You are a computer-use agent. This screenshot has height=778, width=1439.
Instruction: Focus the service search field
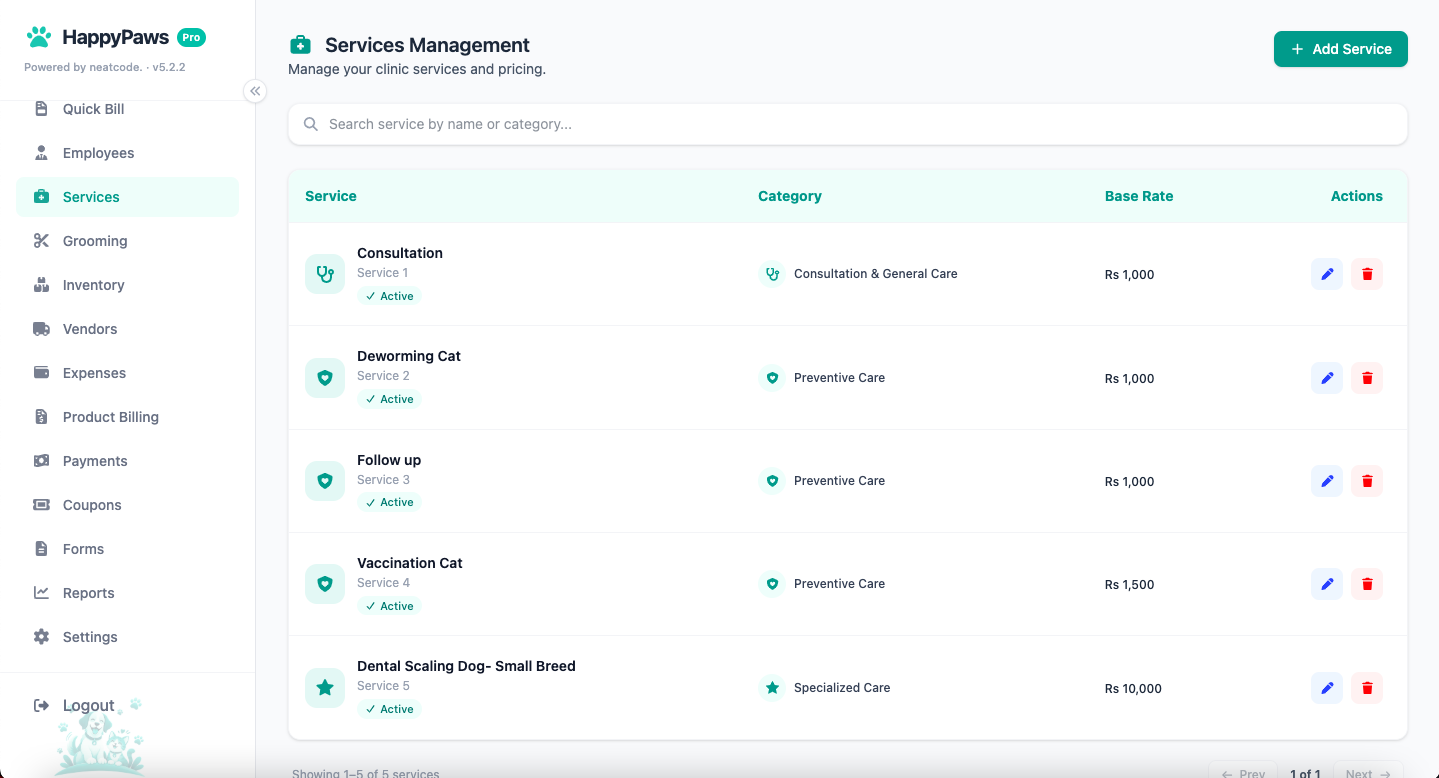pyautogui.click(x=847, y=124)
